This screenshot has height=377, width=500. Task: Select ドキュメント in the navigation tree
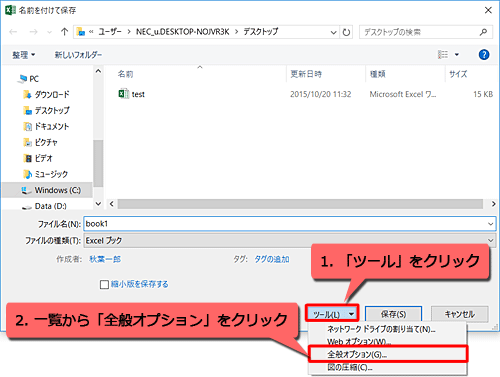click(47, 126)
